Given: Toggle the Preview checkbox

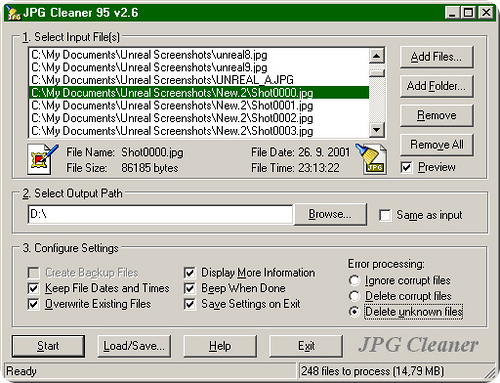Looking at the screenshot, I should coord(406,167).
